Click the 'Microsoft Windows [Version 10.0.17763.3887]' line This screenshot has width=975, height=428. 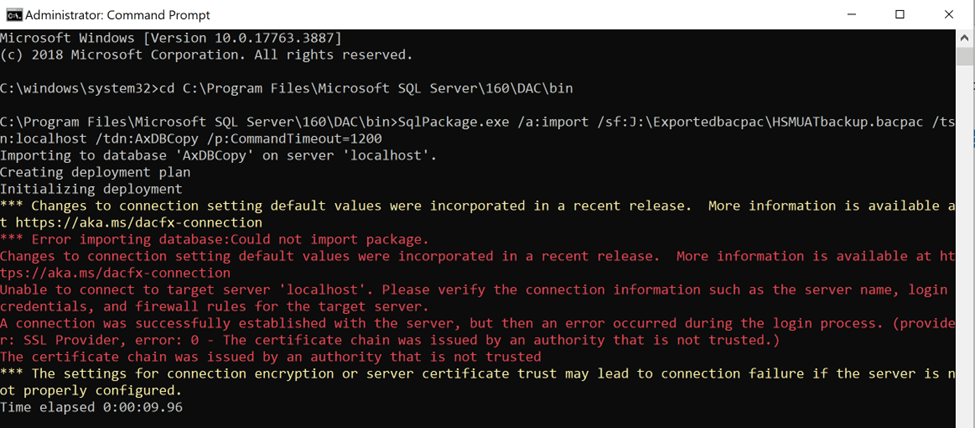coord(172,38)
